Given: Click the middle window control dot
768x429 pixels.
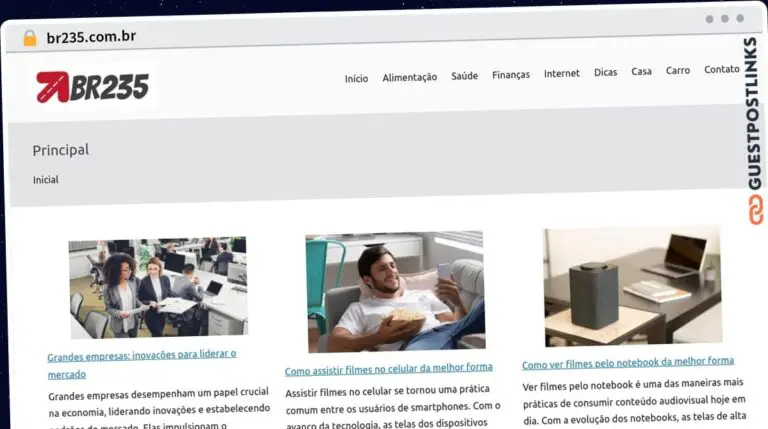Looking at the screenshot, I should 725,19.
